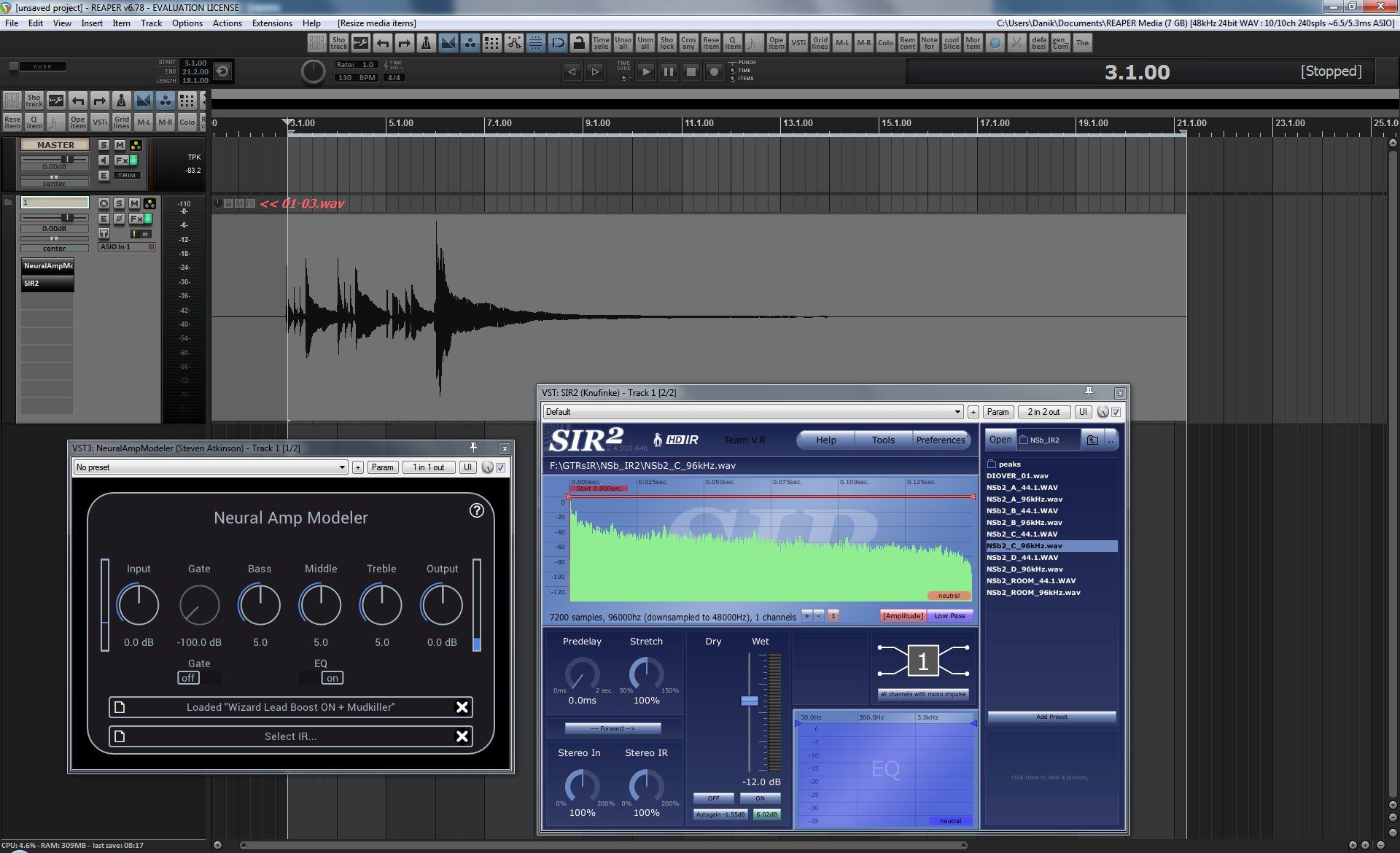Open the SIR2 Preferences tab
Viewport: 1400px width, 853px height.
tap(940, 440)
